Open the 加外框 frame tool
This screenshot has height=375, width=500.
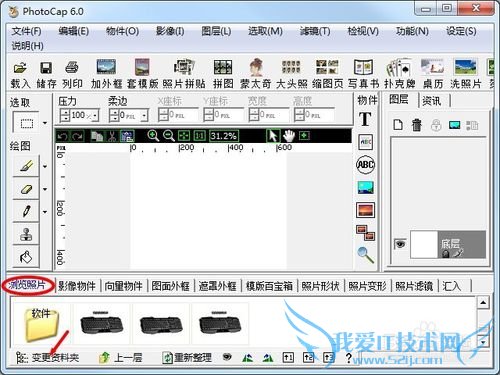click(106, 74)
